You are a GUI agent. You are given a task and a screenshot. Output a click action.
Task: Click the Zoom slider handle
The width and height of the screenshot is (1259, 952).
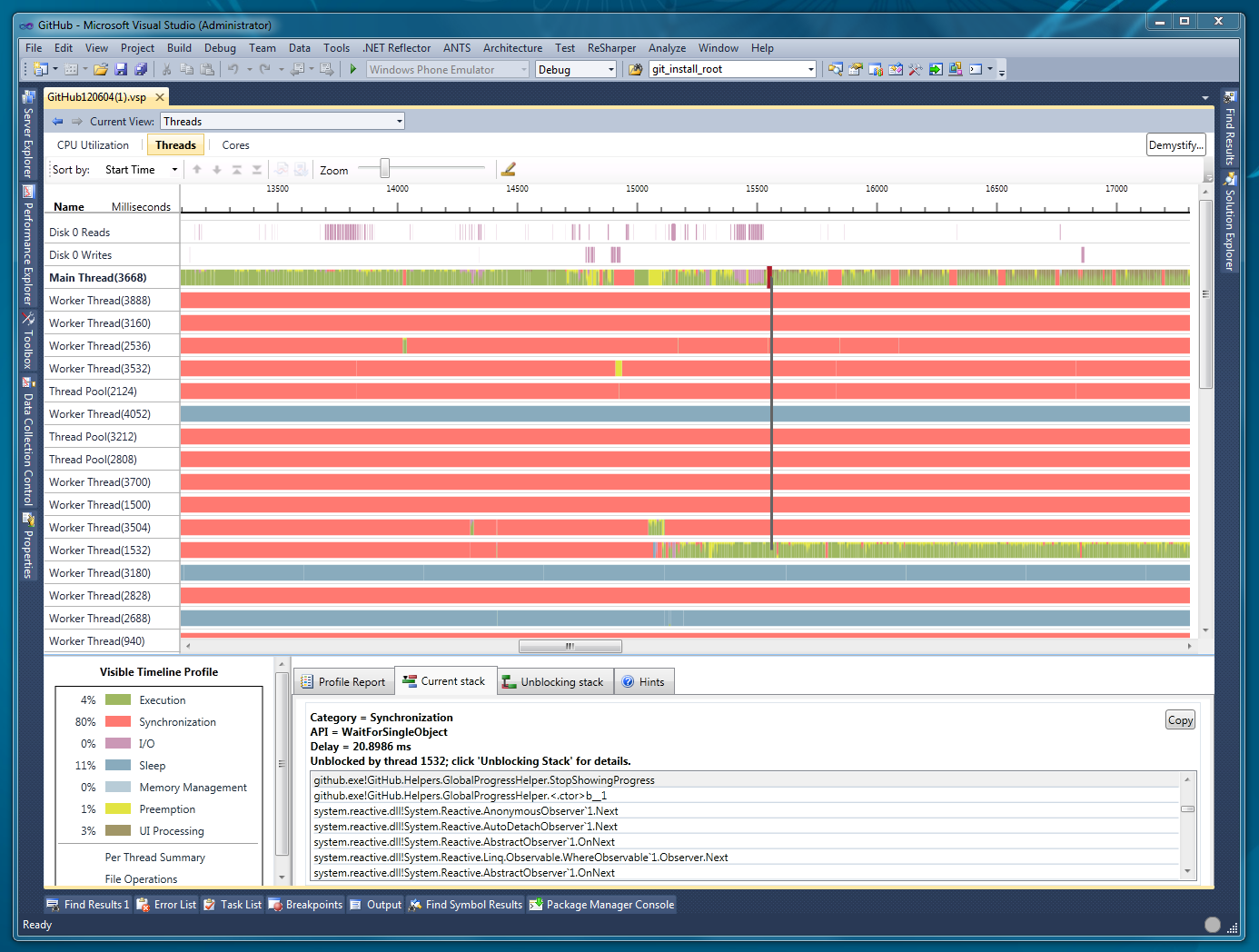(x=385, y=168)
